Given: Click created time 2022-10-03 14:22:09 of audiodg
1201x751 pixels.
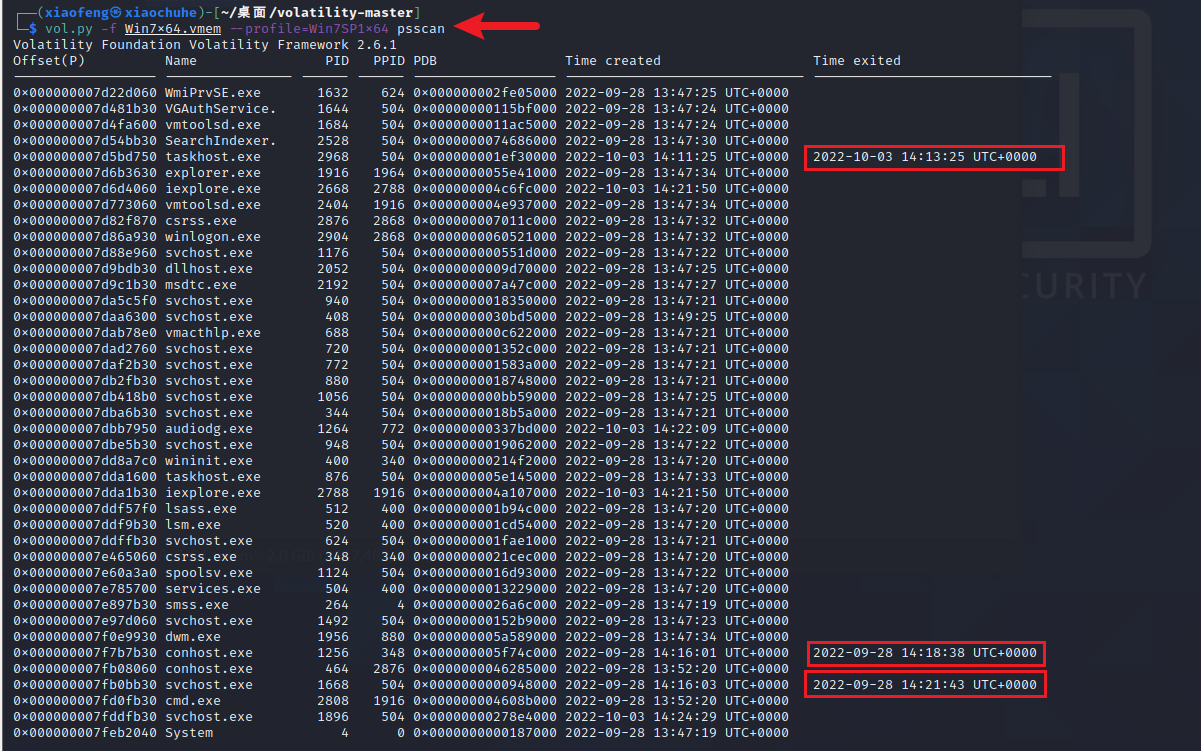Looking at the screenshot, I should click(x=677, y=429).
